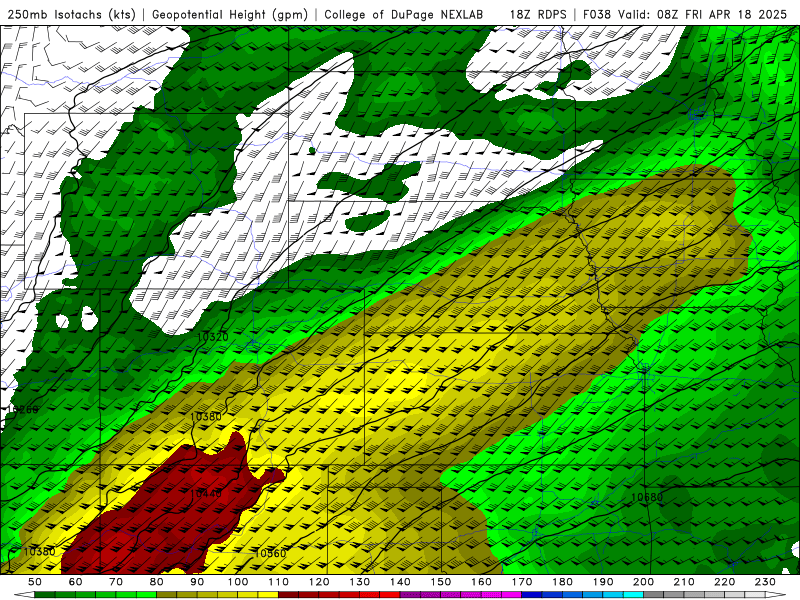Click the 10380 contour label at the lower-left map edge
This screenshot has width=800, height=600.
coord(39,552)
